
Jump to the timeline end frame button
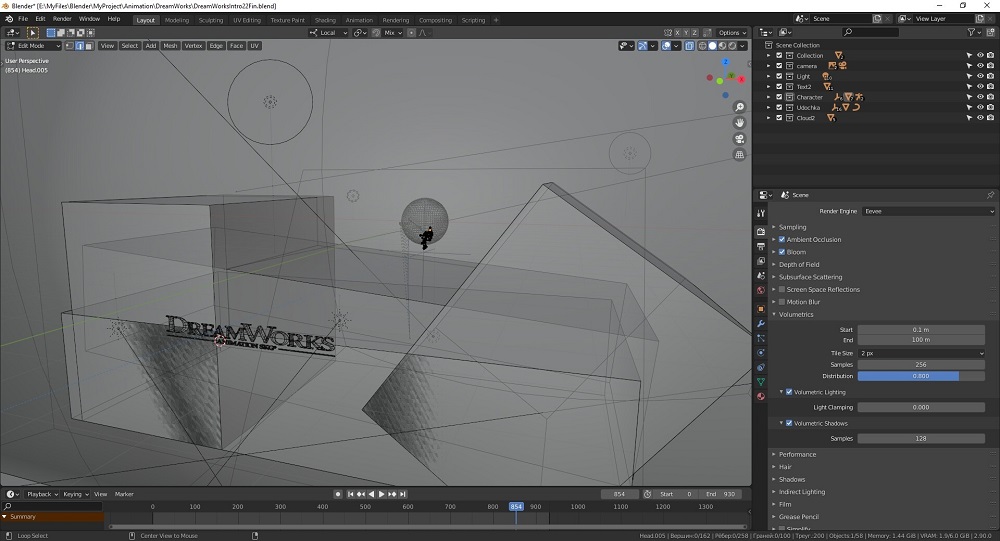pyautogui.click(x=403, y=494)
